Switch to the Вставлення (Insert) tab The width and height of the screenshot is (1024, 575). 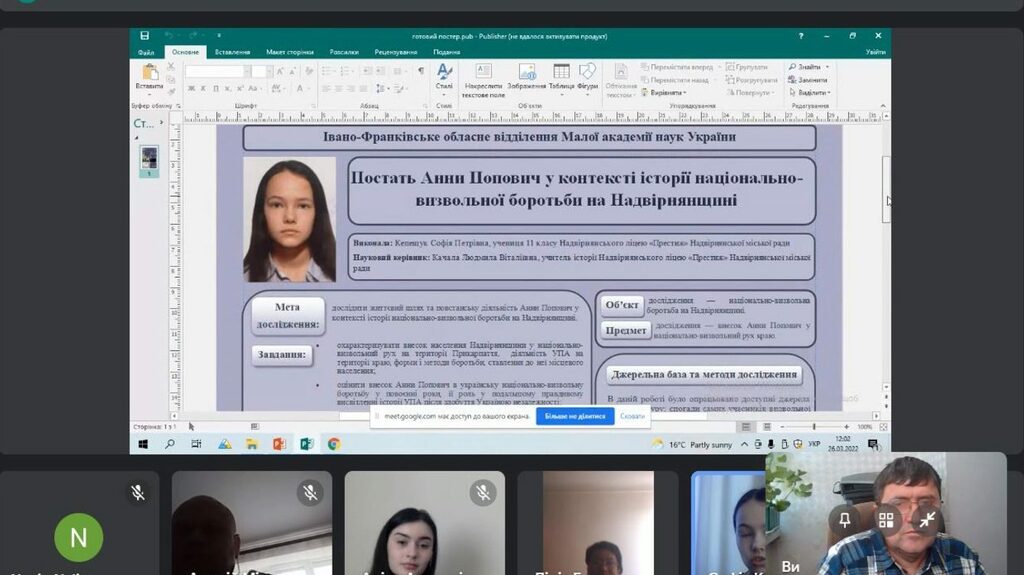232,52
